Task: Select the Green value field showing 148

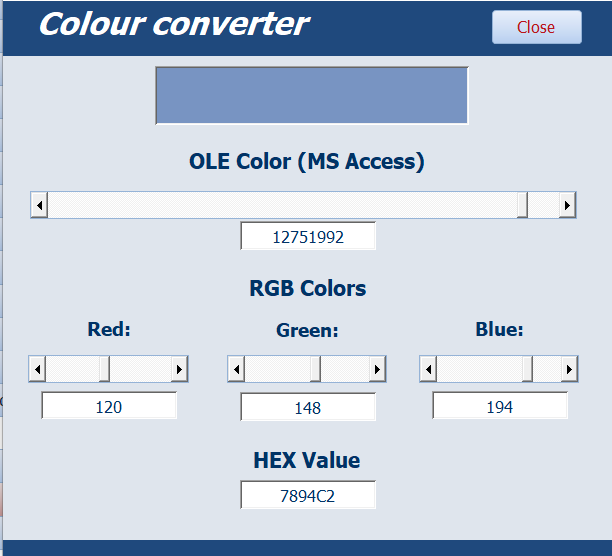Action: click(308, 407)
